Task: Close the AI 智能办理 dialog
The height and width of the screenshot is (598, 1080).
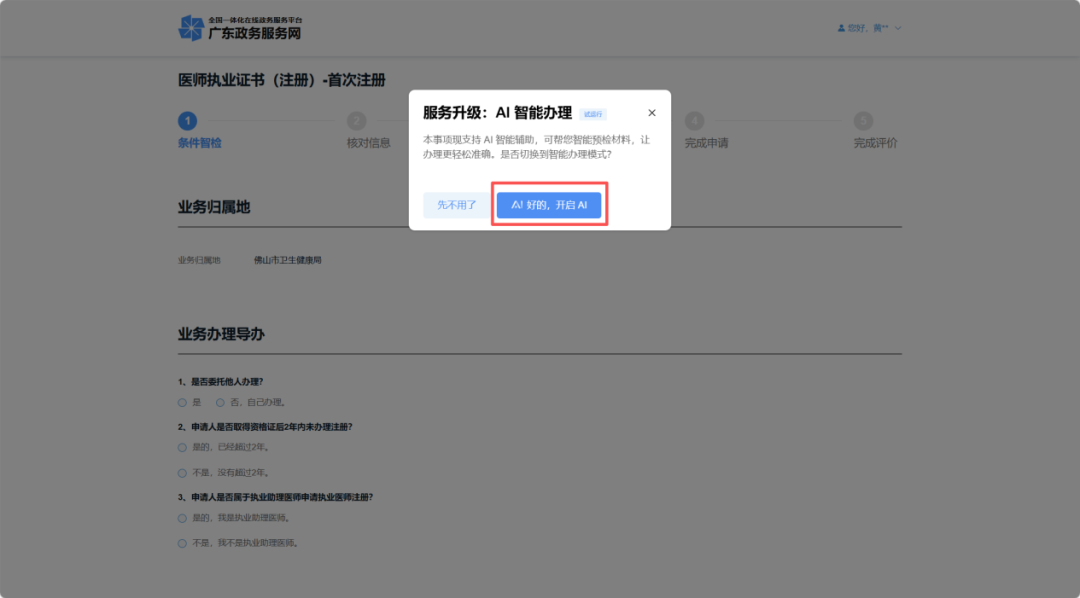Action: pyautogui.click(x=652, y=113)
